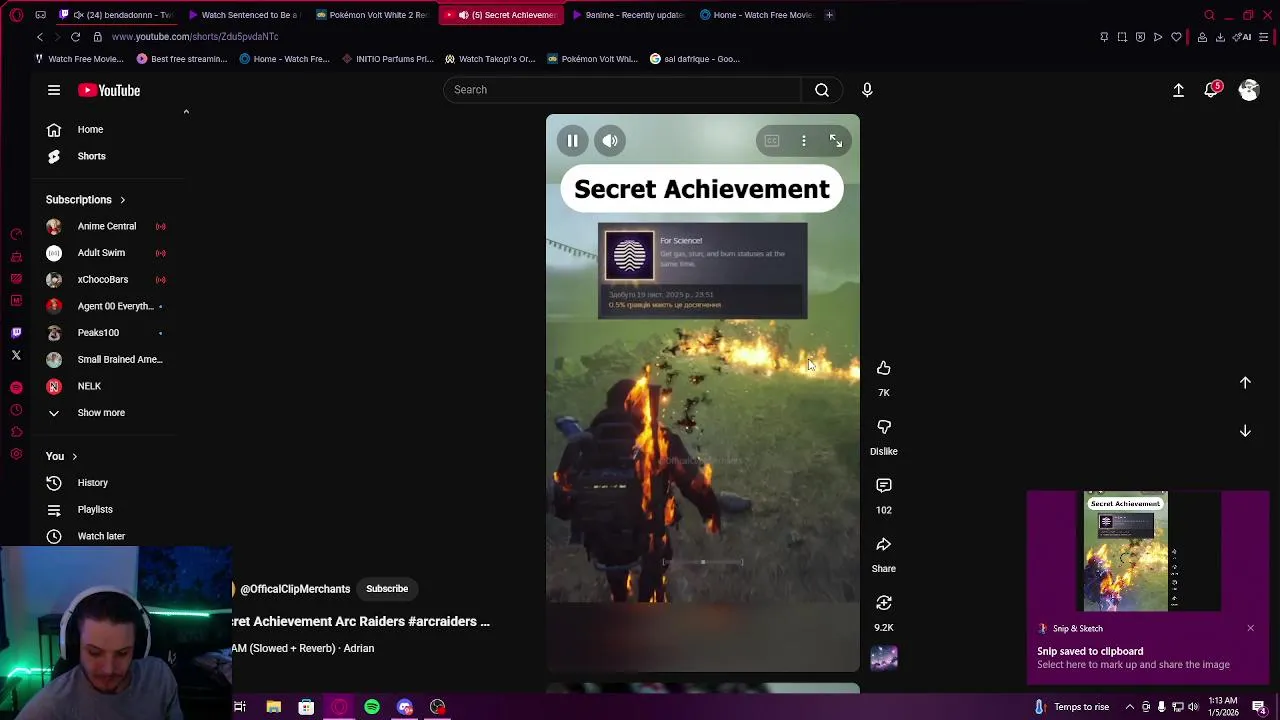Start voice search with the microphone
Screen dimensions: 1280x720
[867, 90]
